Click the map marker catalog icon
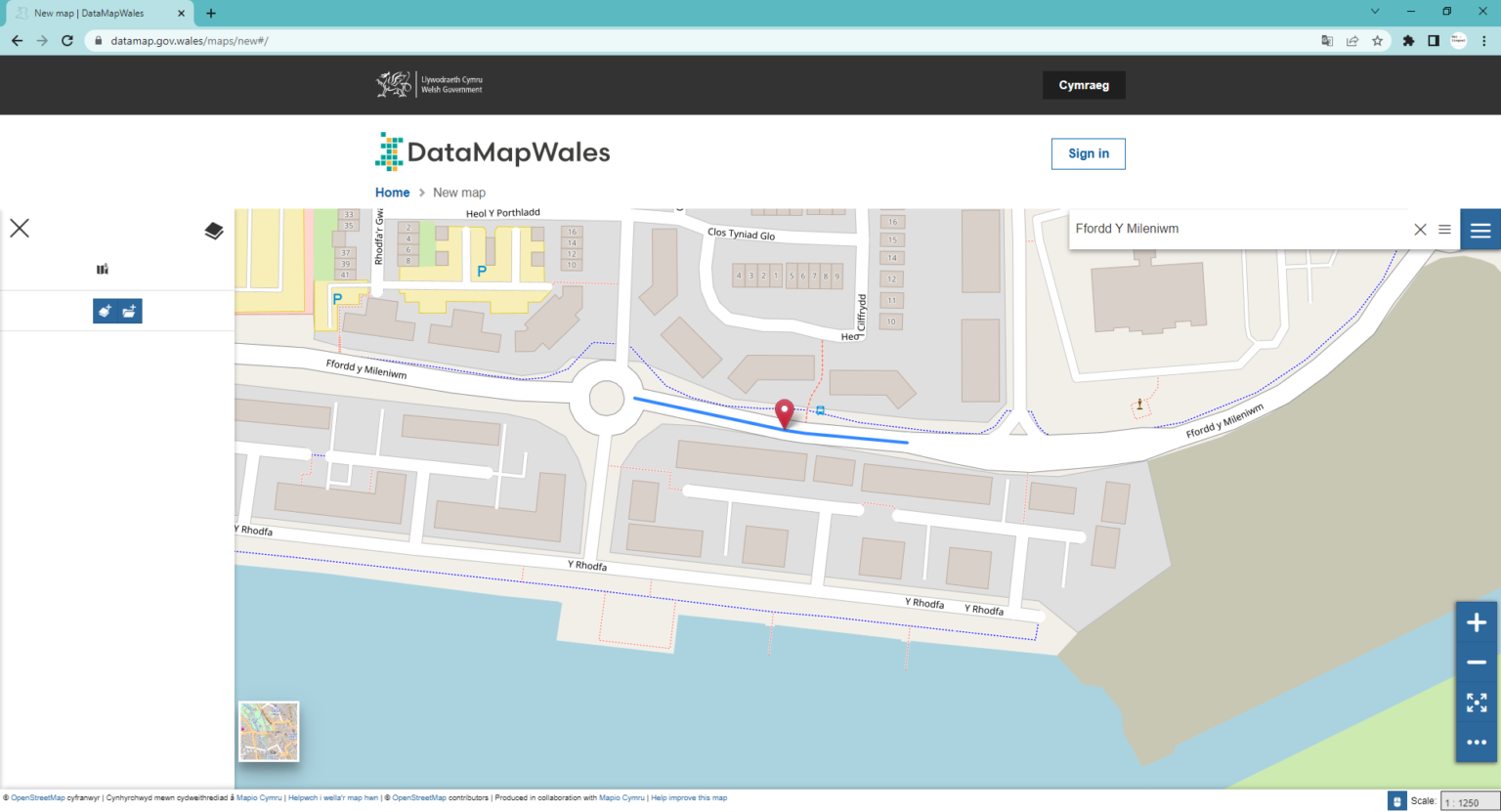The height and width of the screenshot is (812, 1501). coord(103,269)
